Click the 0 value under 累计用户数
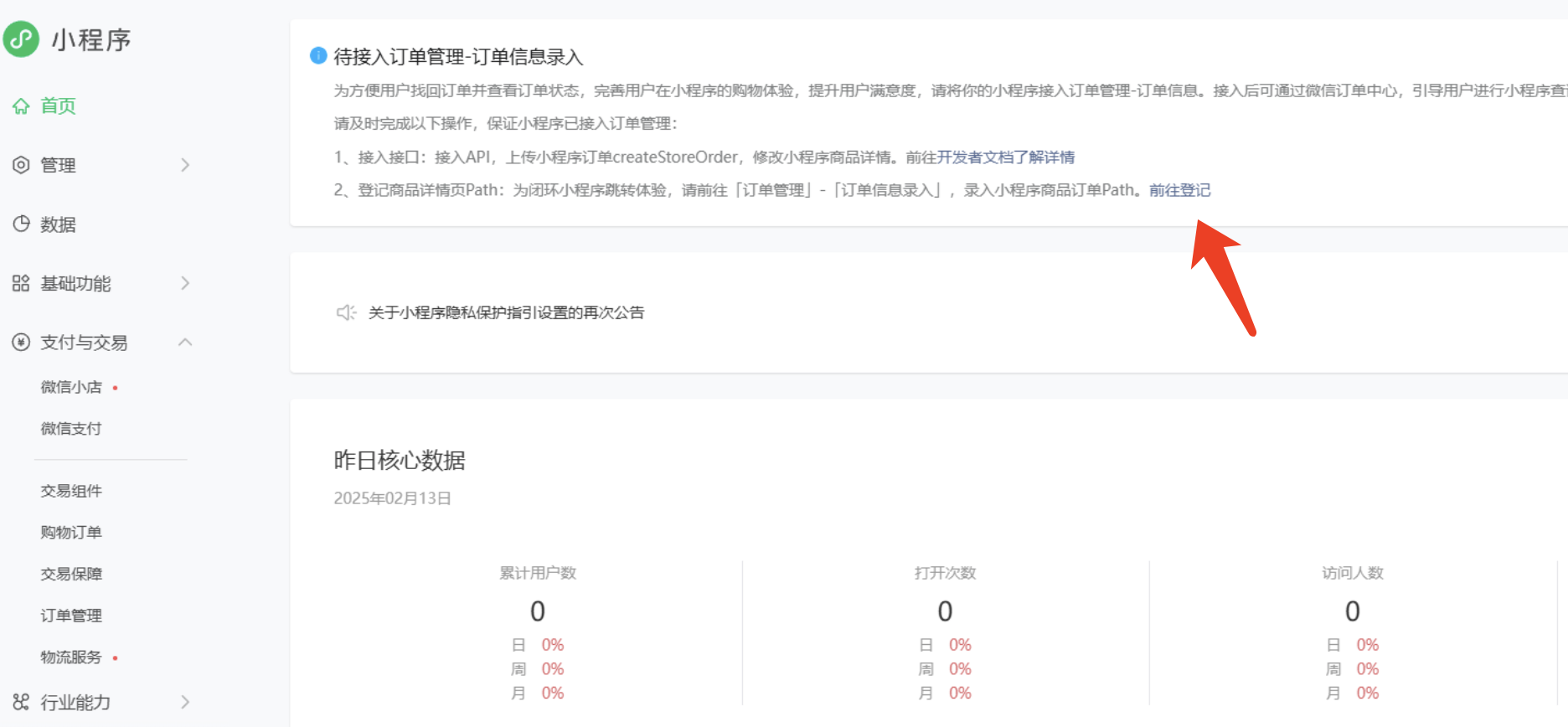The image size is (1568, 727). [x=538, y=611]
